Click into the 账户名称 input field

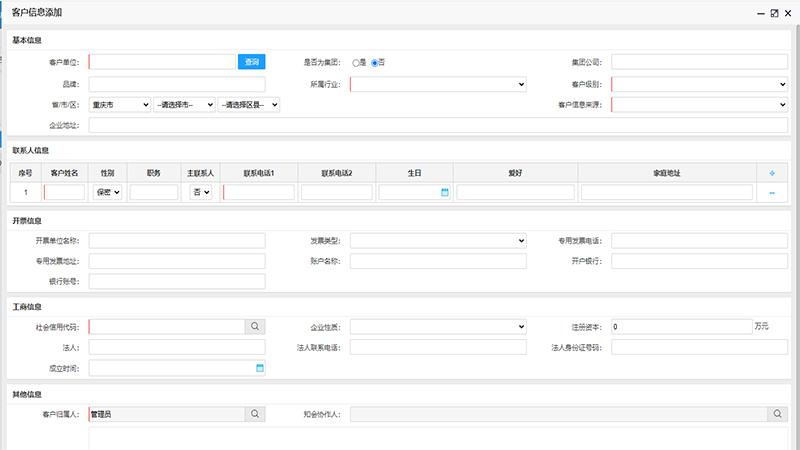point(438,261)
